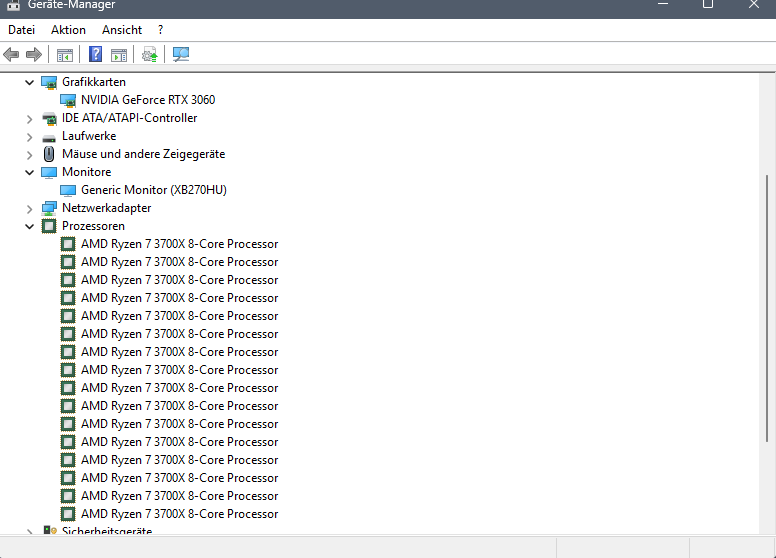Open the Datei menu
Viewport: 776px width, 558px height.
point(22,30)
